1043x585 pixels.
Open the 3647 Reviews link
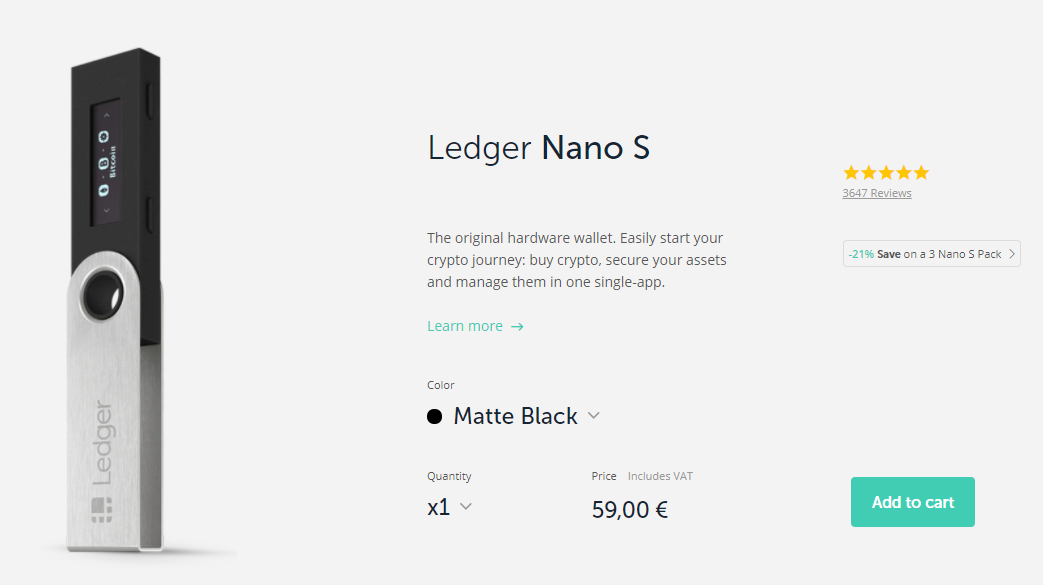(877, 193)
